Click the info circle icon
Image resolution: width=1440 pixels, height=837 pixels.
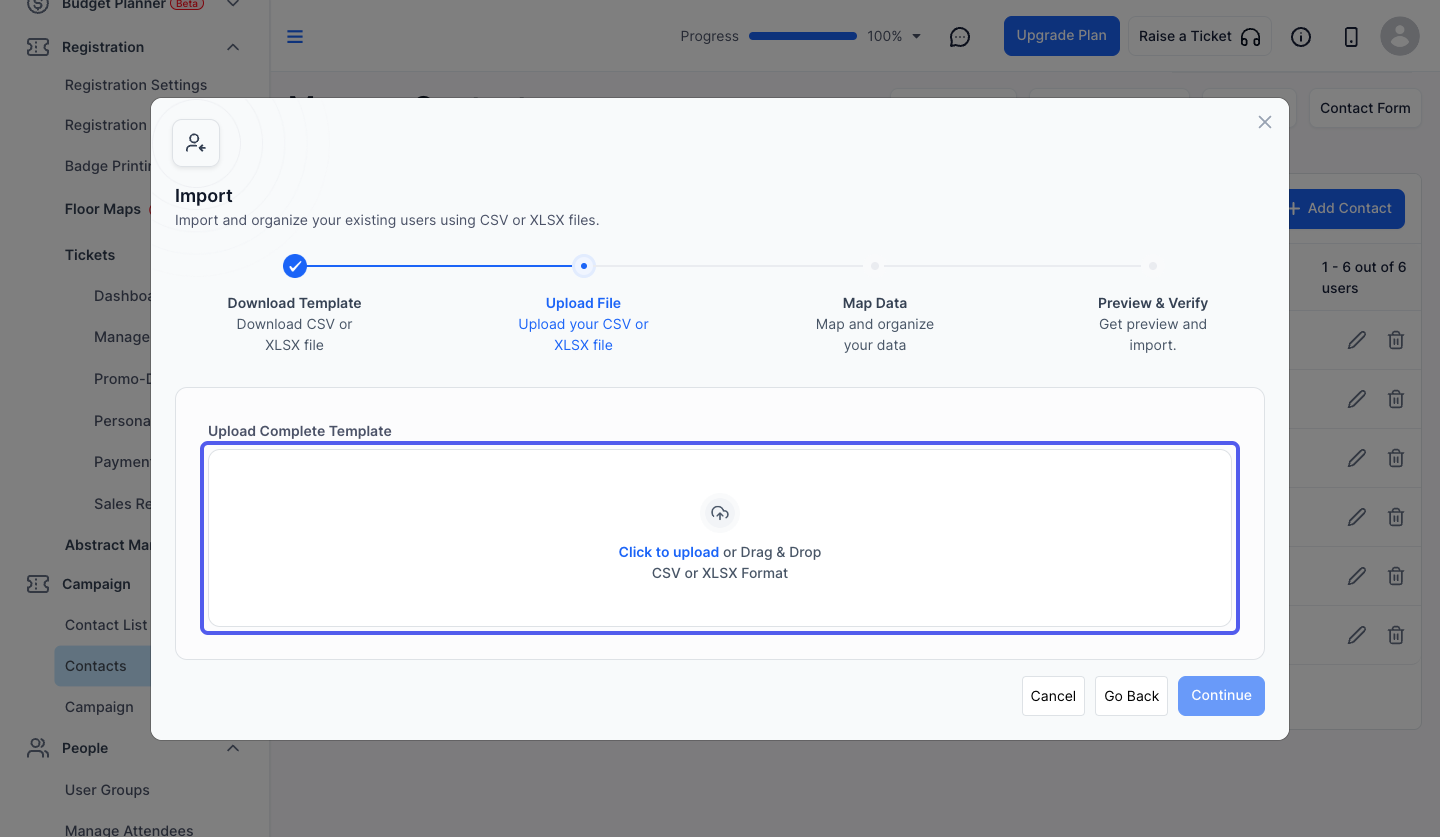[x=1301, y=37]
